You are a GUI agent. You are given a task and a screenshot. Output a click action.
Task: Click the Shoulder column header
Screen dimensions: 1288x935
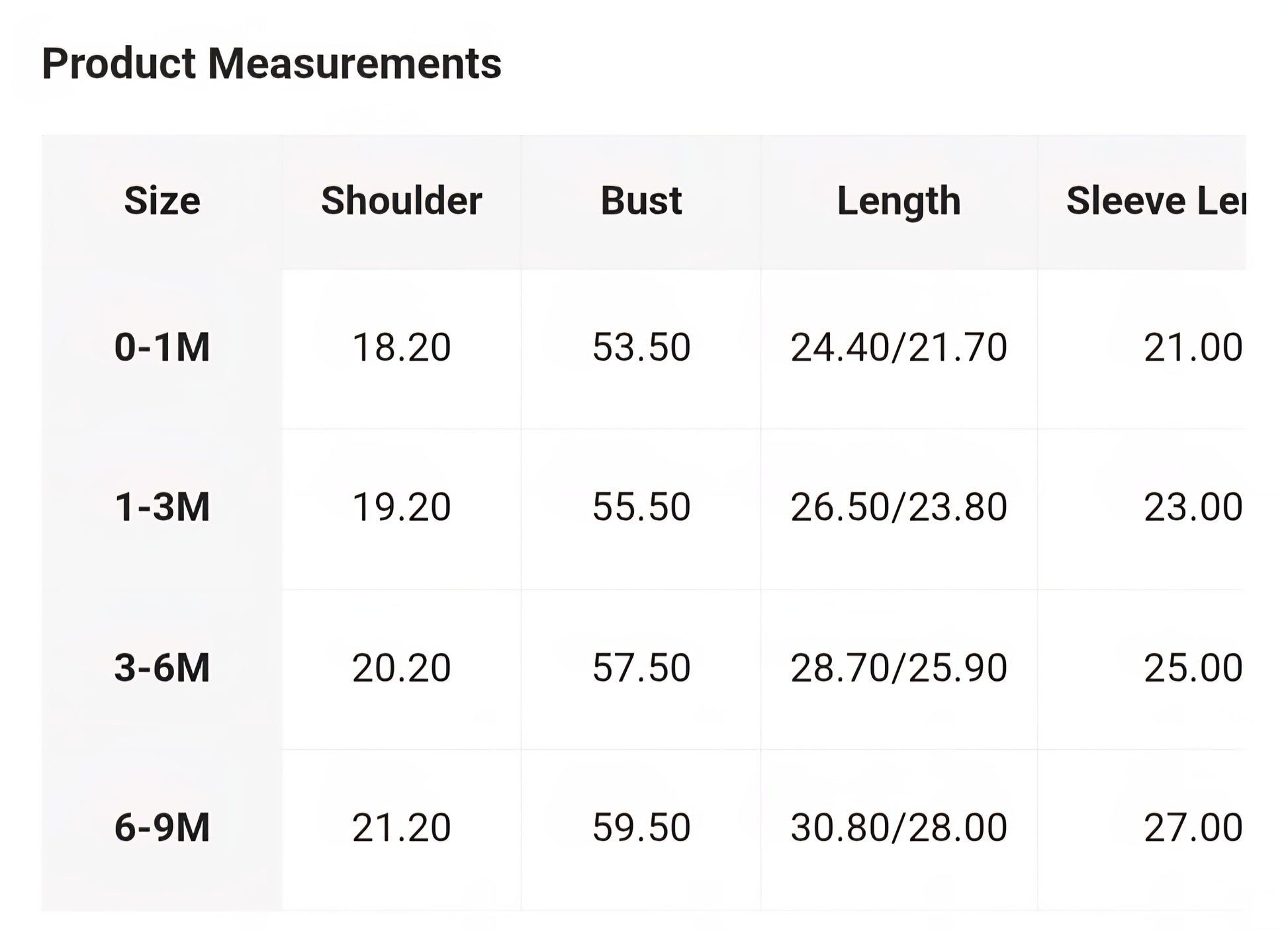point(402,200)
